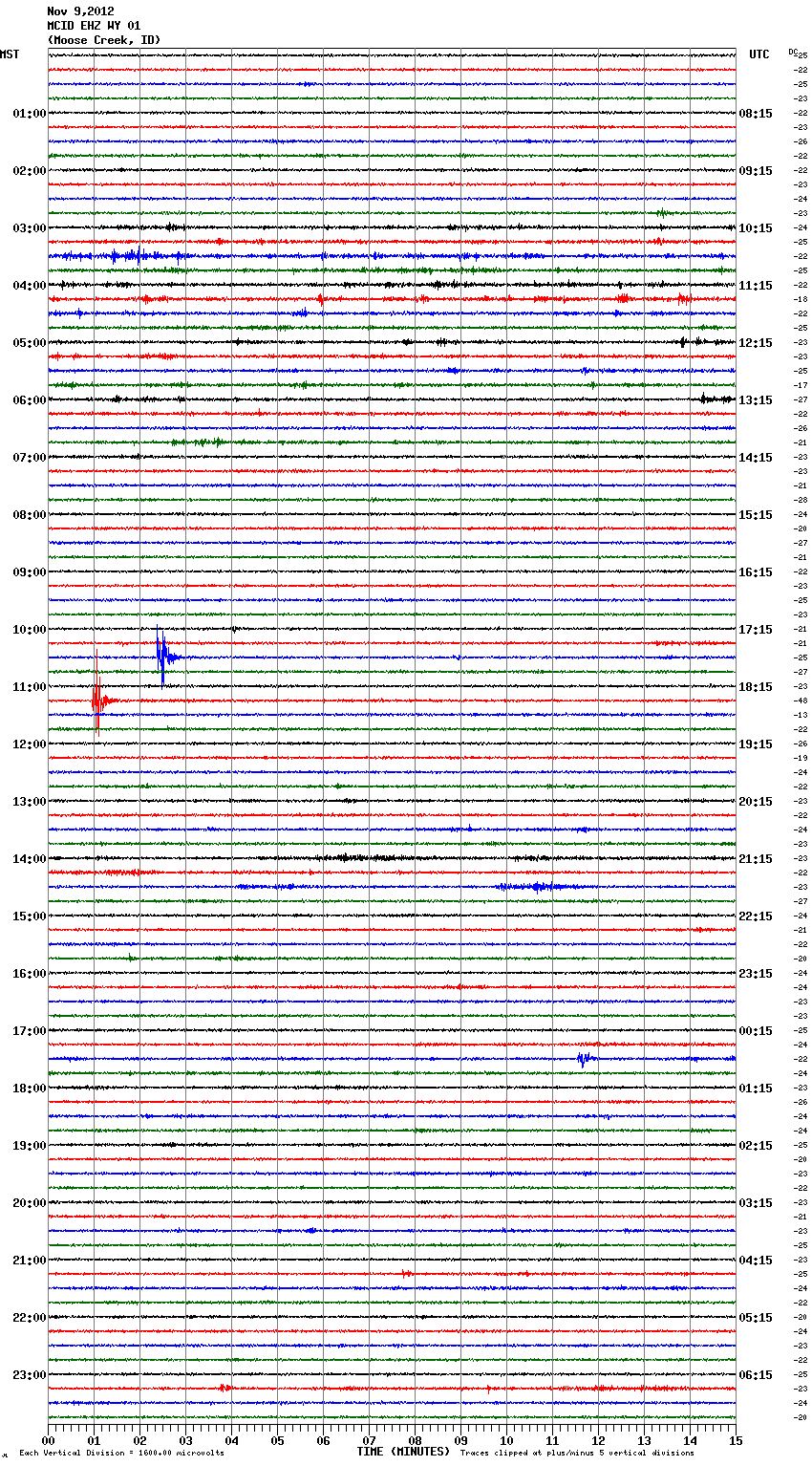Click the blue tremor burst on the 21:45 UTC trace
This screenshot has width=812, height=1466.
540,887
